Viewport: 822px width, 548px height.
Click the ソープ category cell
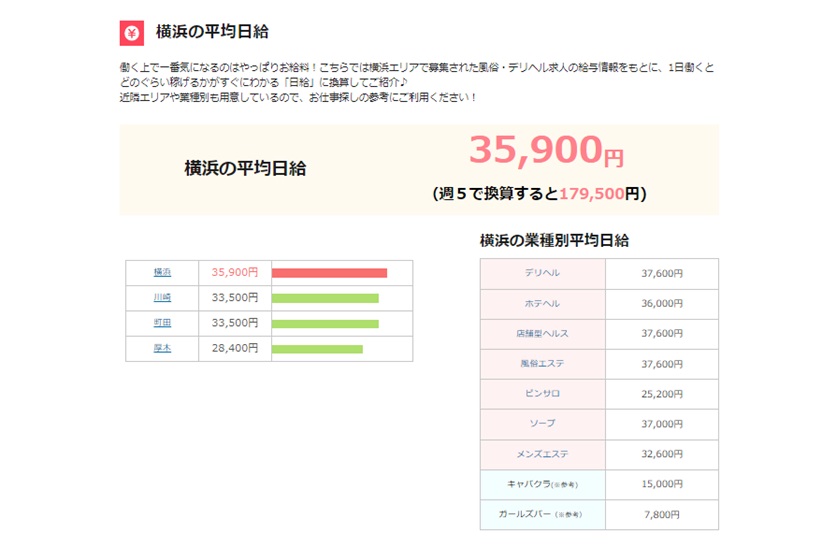pyautogui.click(x=542, y=424)
